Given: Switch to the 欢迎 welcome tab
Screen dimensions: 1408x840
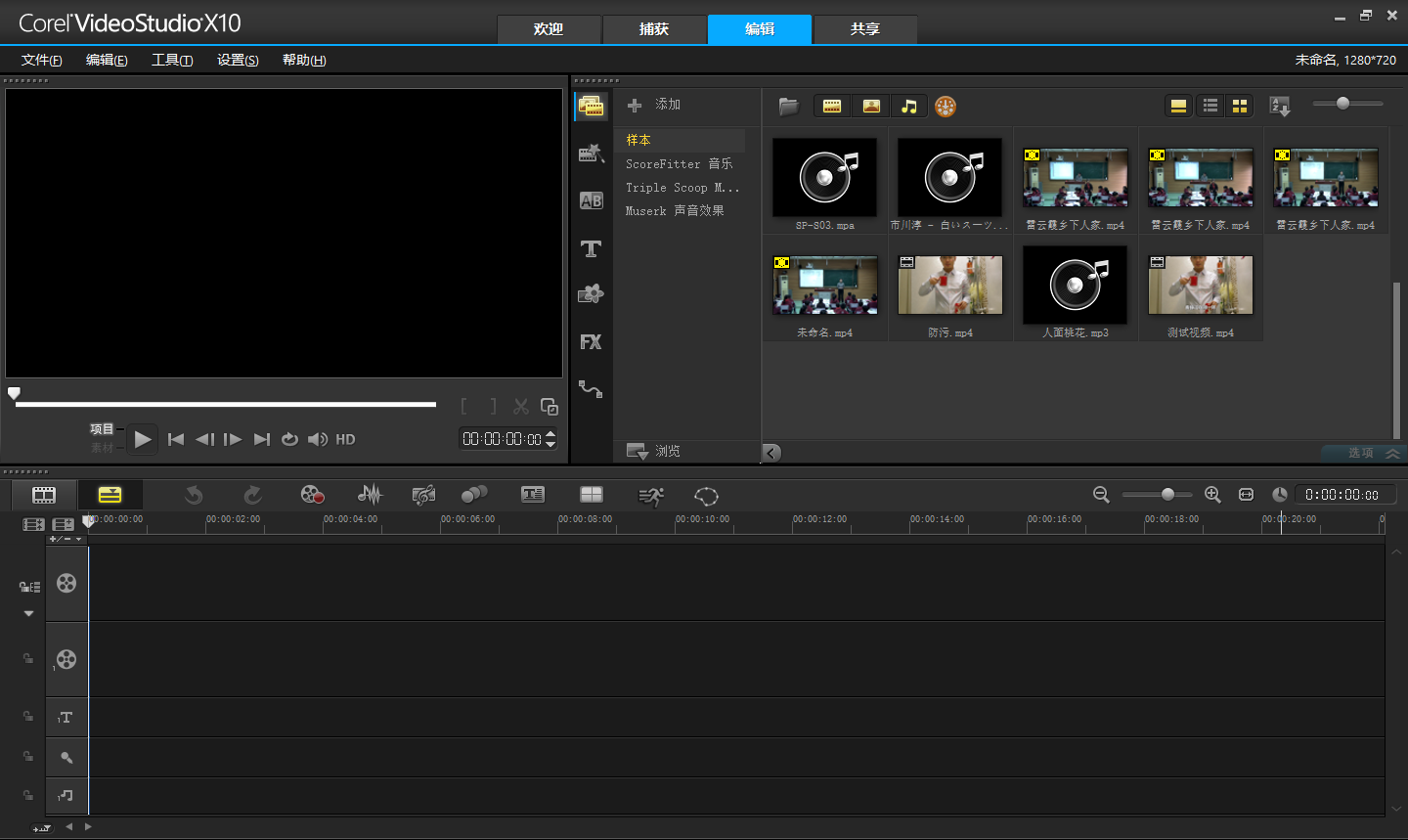Looking at the screenshot, I should coord(549,29).
